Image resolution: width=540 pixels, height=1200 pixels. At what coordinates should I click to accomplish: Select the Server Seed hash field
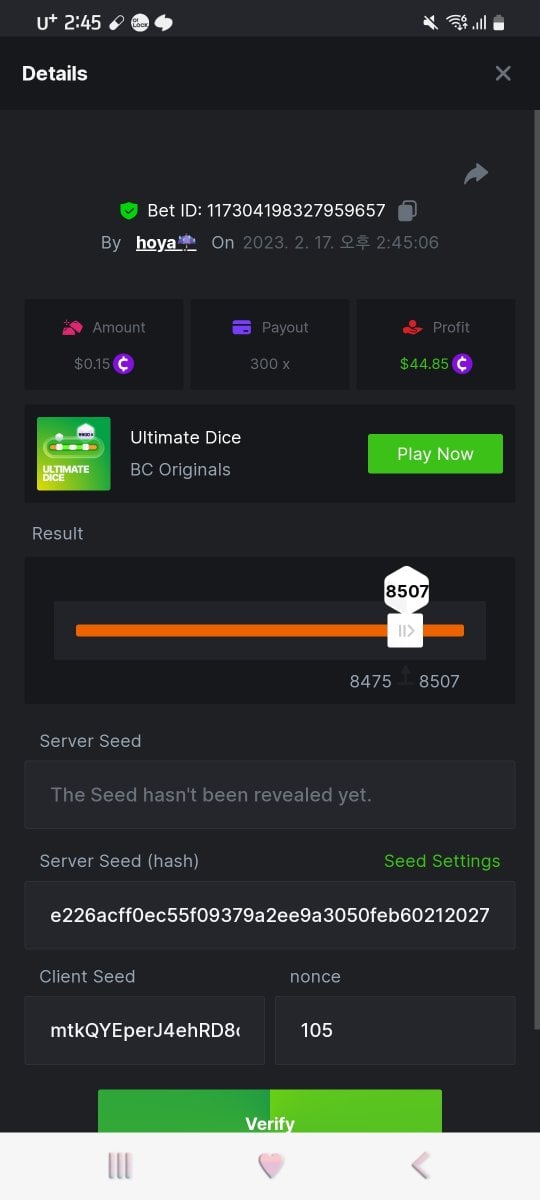click(270, 915)
